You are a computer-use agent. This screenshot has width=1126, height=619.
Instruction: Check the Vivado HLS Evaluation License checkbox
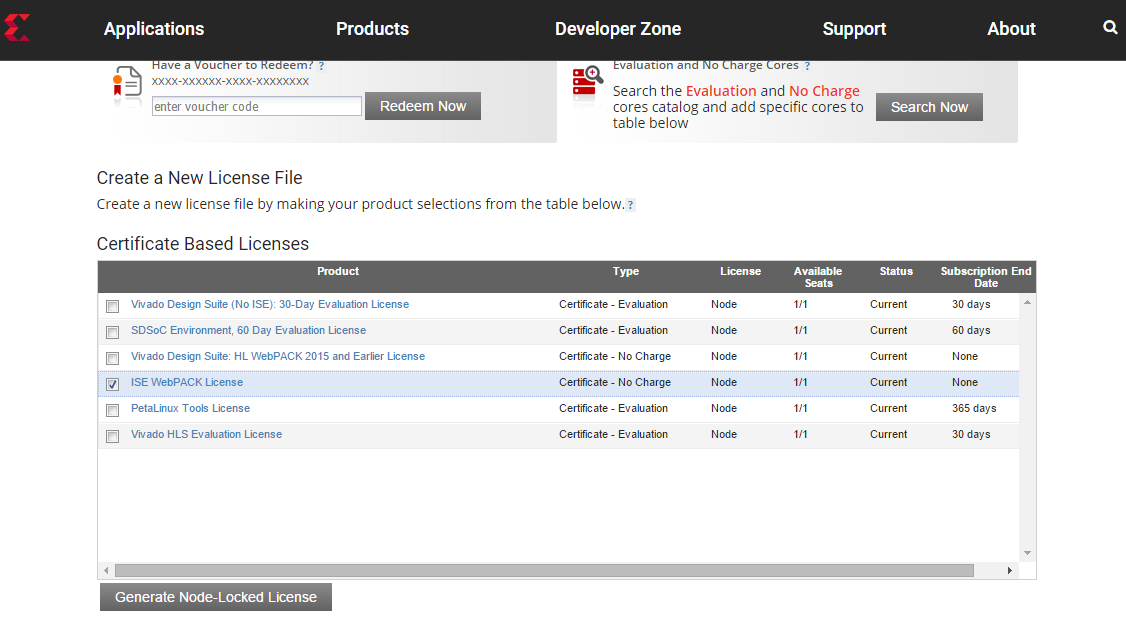coord(113,437)
